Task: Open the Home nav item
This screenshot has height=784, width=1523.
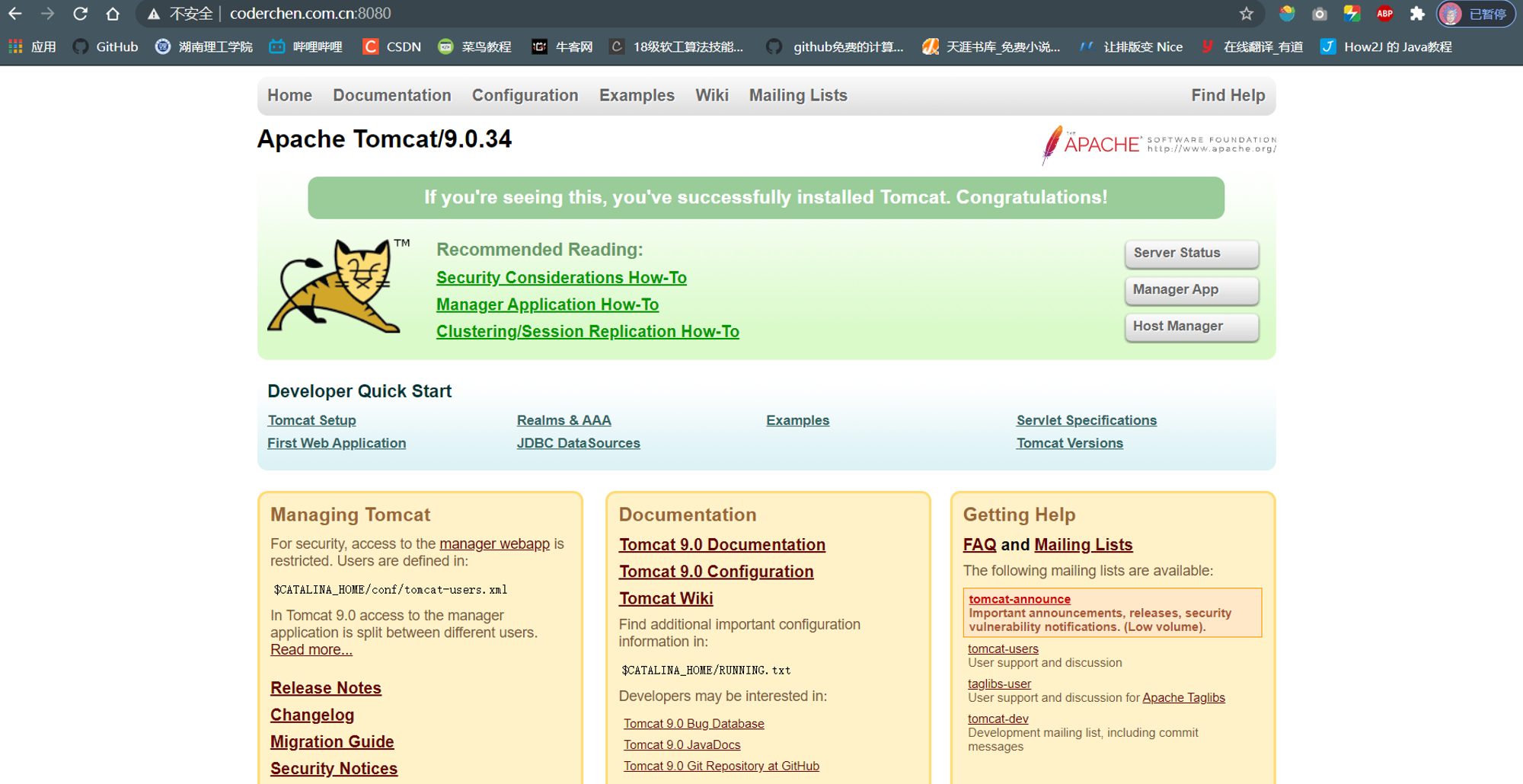Action: 289,95
